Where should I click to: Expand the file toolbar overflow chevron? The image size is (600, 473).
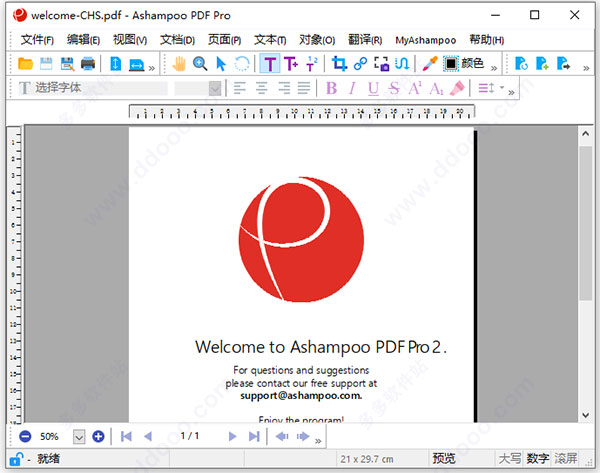152,69
